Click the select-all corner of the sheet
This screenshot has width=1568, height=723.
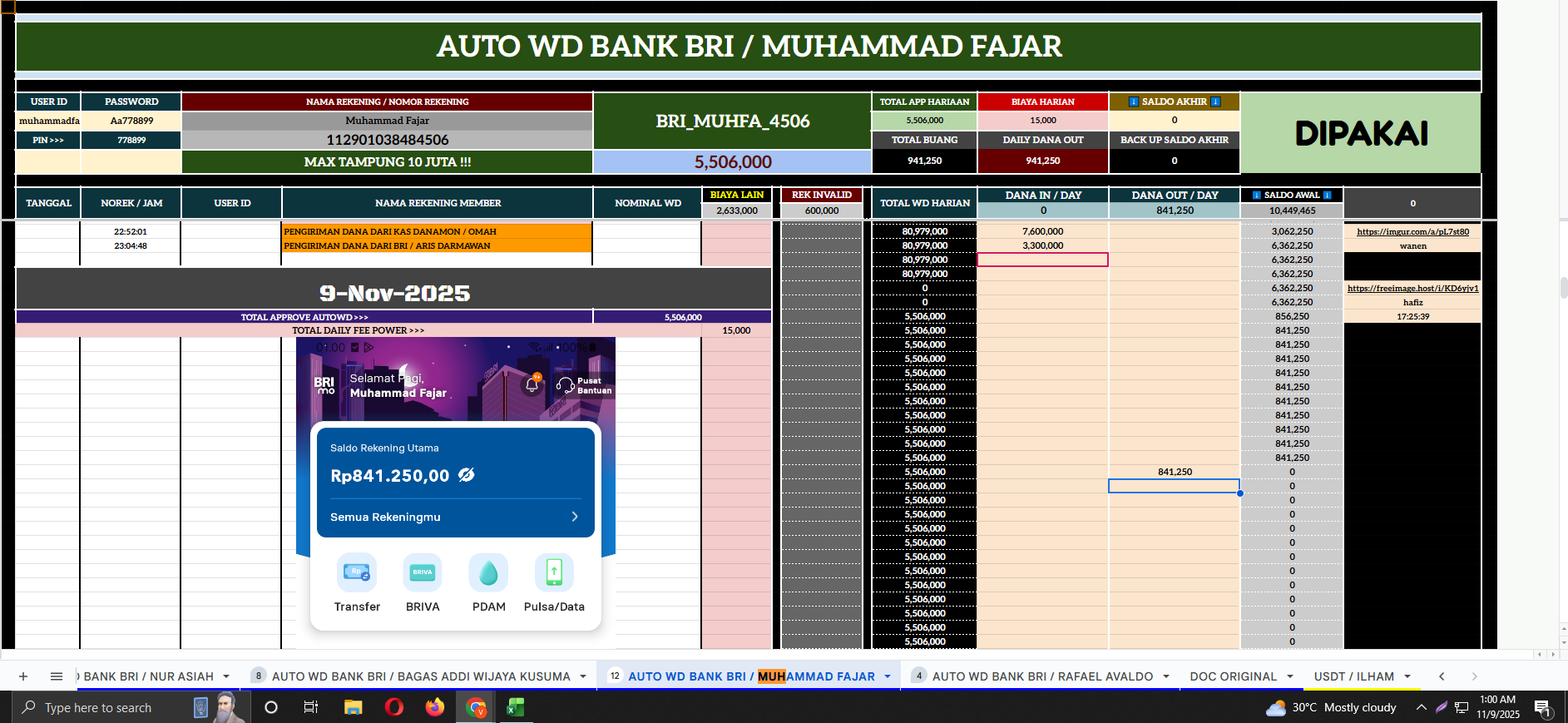7,7
